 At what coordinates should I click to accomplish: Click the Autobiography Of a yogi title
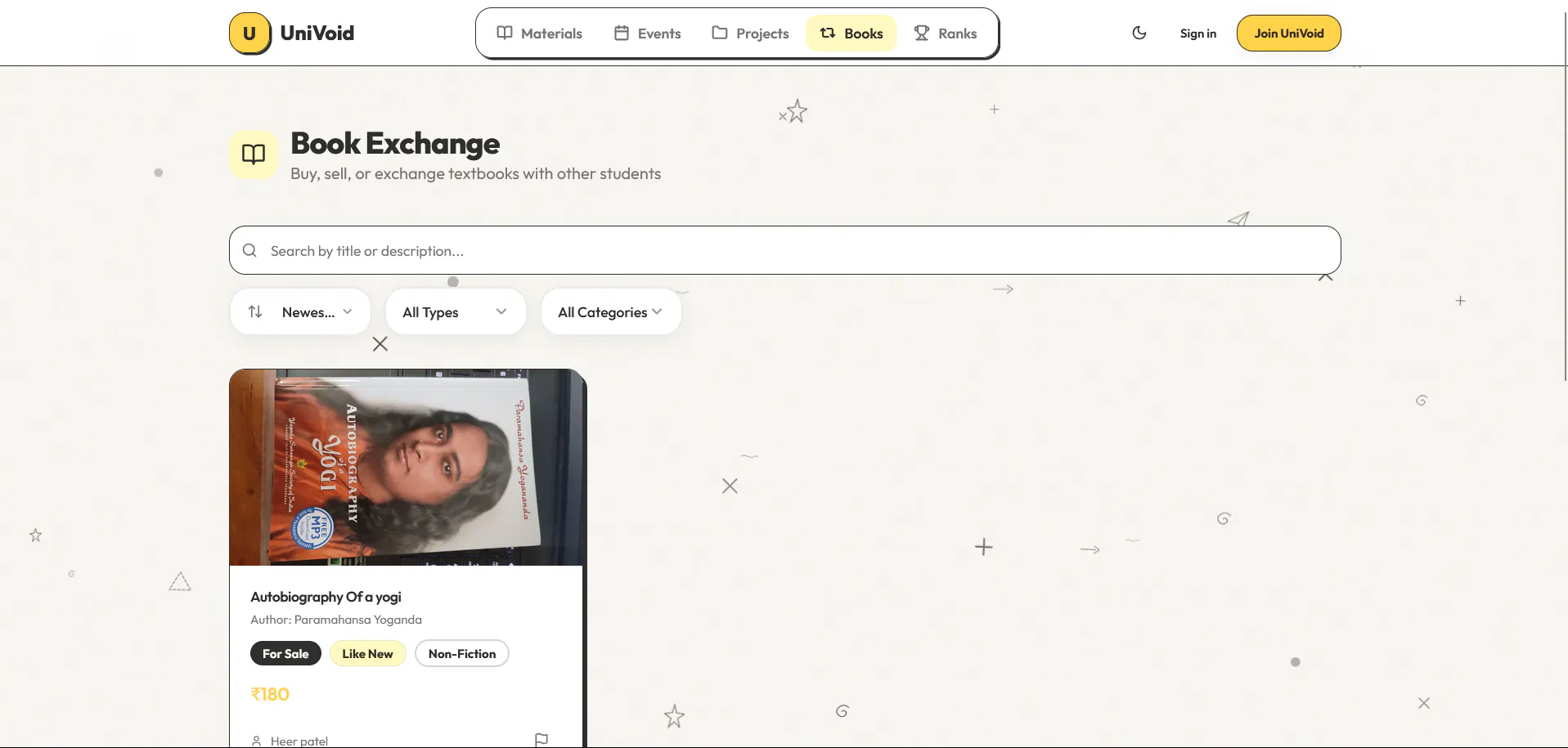click(x=326, y=597)
